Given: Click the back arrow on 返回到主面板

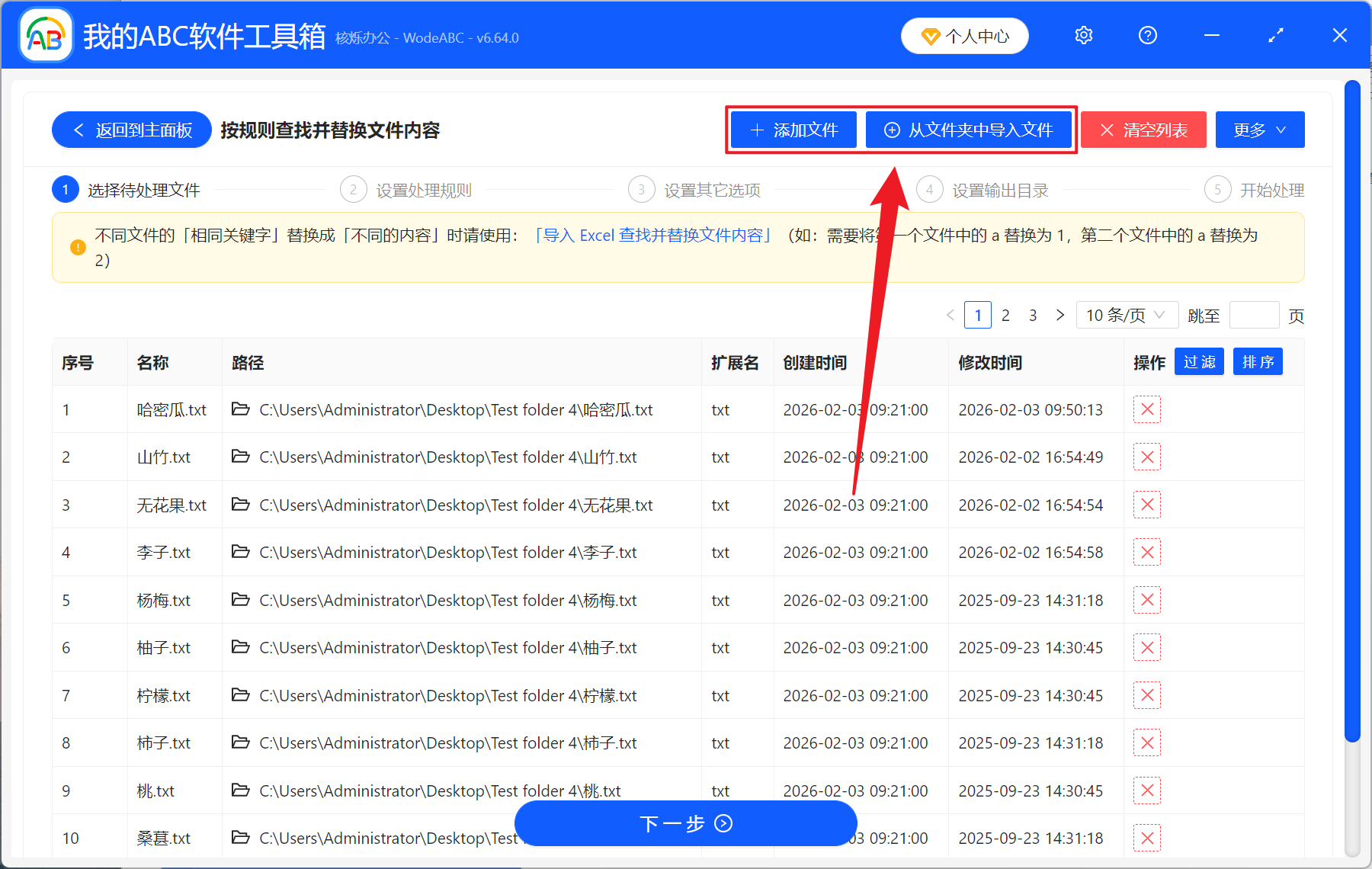Looking at the screenshot, I should tap(79, 130).
